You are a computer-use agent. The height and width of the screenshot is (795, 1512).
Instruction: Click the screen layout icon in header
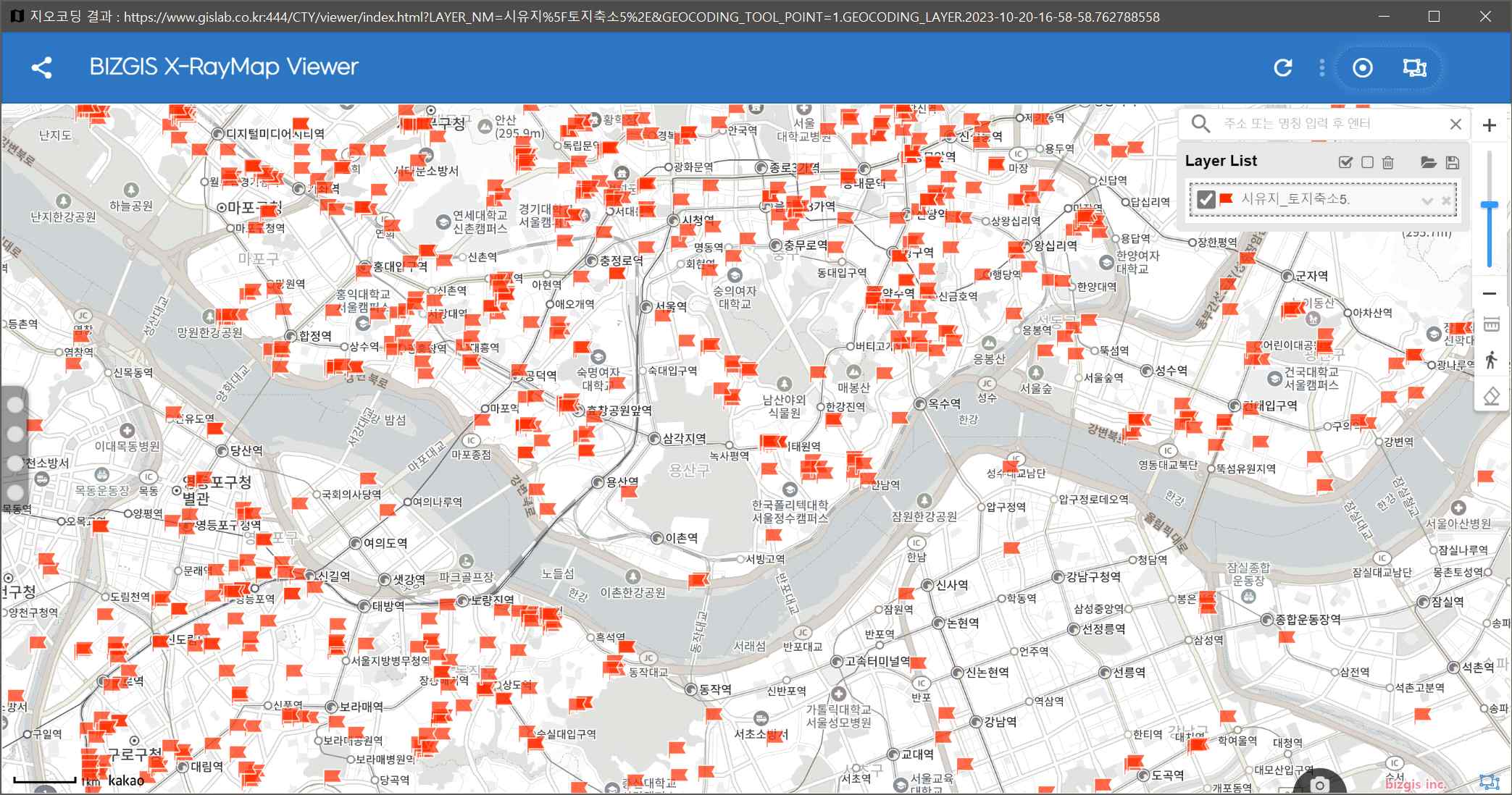click(x=1414, y=68)
